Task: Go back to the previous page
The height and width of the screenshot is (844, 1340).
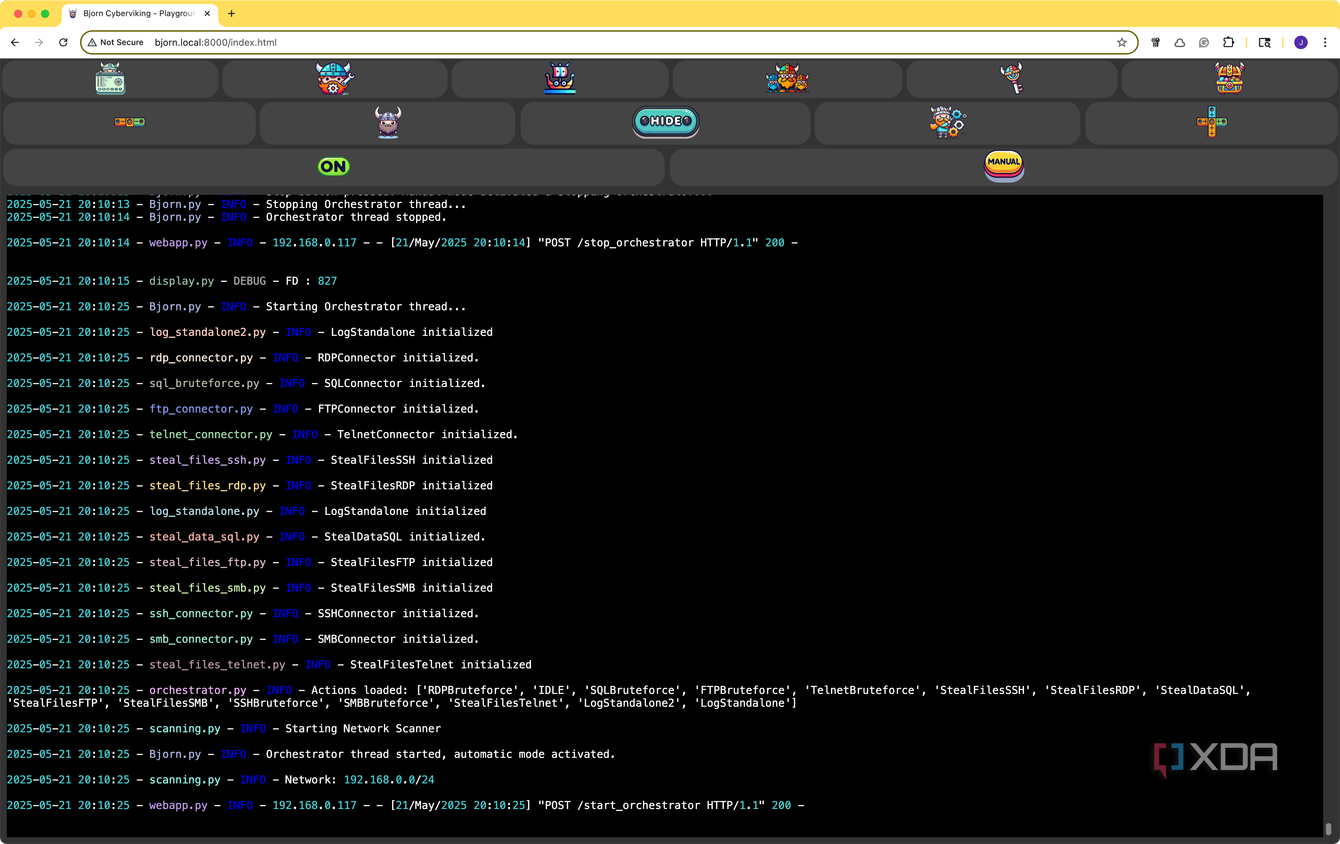Action: pyautogui.click(x=15, y=43)
